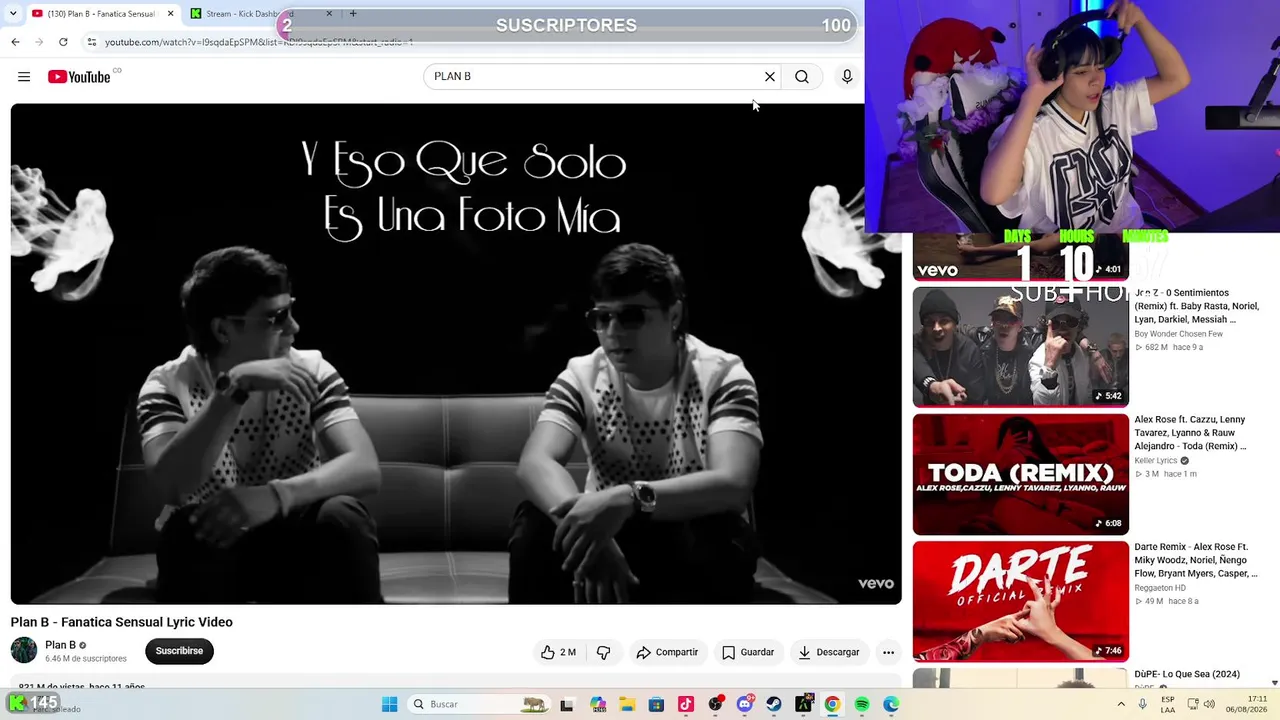Image resolution: width=1280 pixels, height=720 pixels.
Task: Share the video using Compartir
Action: 667,652
